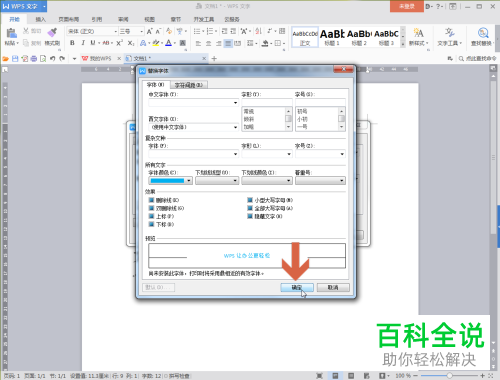
Task: Apply Subscript X₂ in the ribbon
Action: pos(131,43)
